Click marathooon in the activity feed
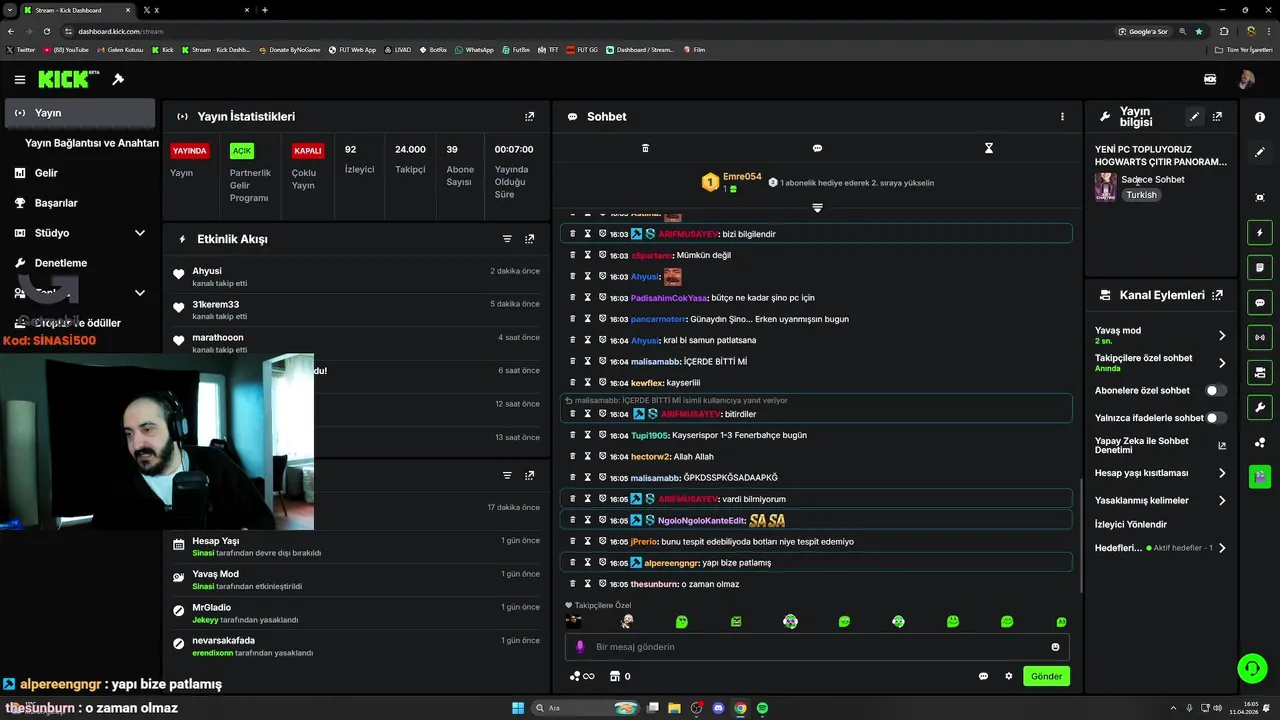Image resolution: width=1280 pixels, height=720 pixels. point(218,337)
